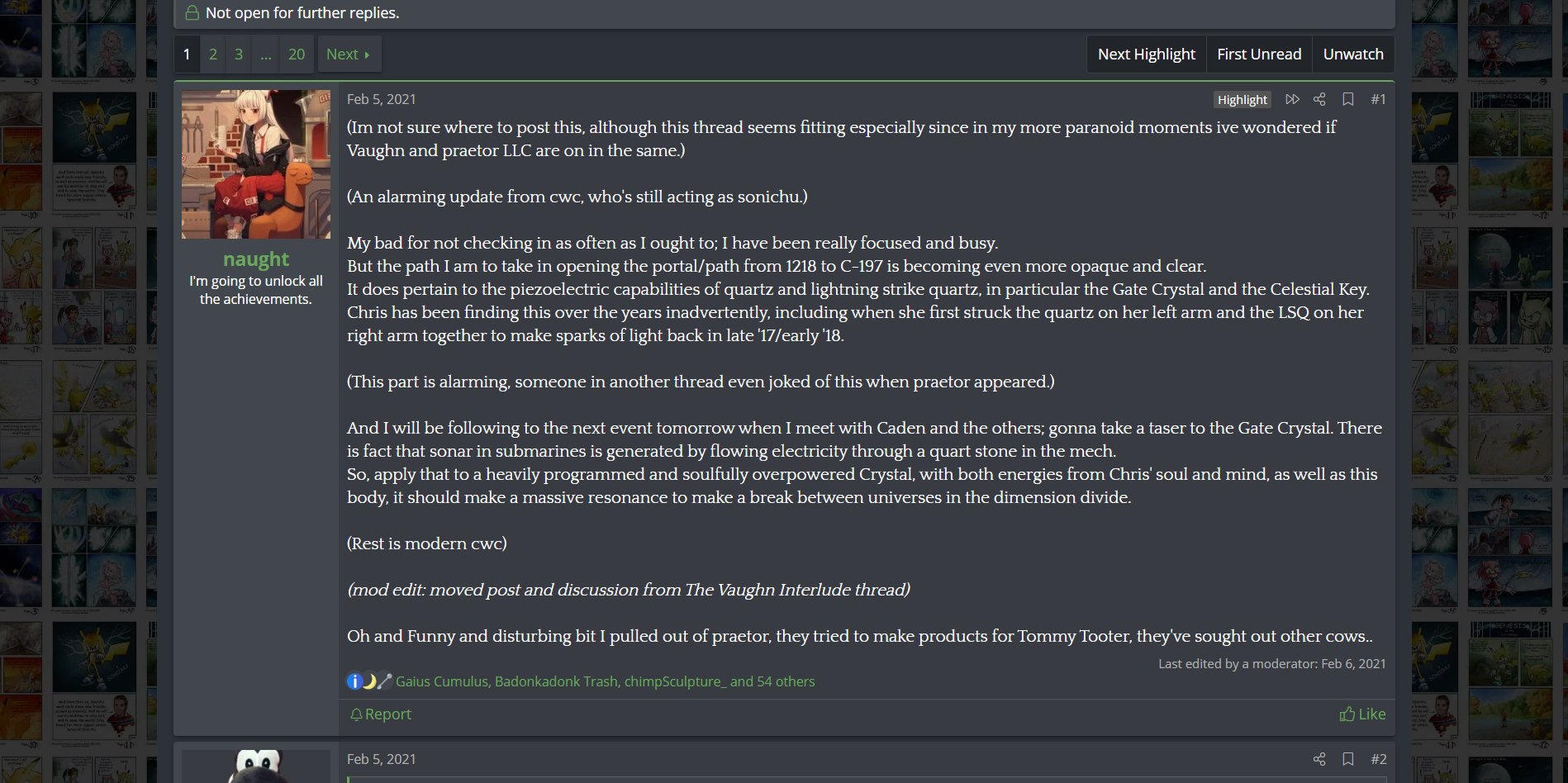Jump to next highlight using double-arrow icon
Image resolution: width=1568 pixels, height=783 pixels.
[x=1292, y=99]
